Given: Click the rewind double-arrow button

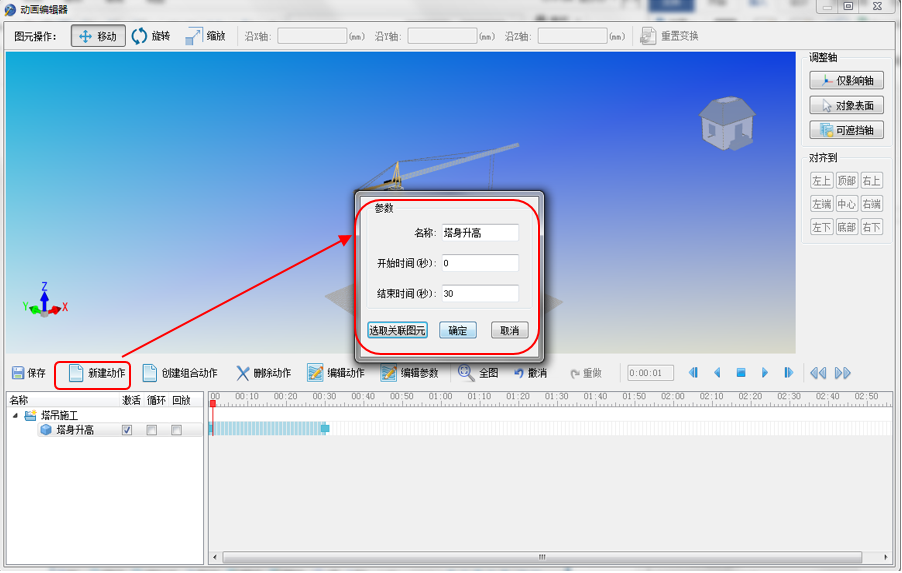Looking at the screenshot, I should (x=818, y=373).
